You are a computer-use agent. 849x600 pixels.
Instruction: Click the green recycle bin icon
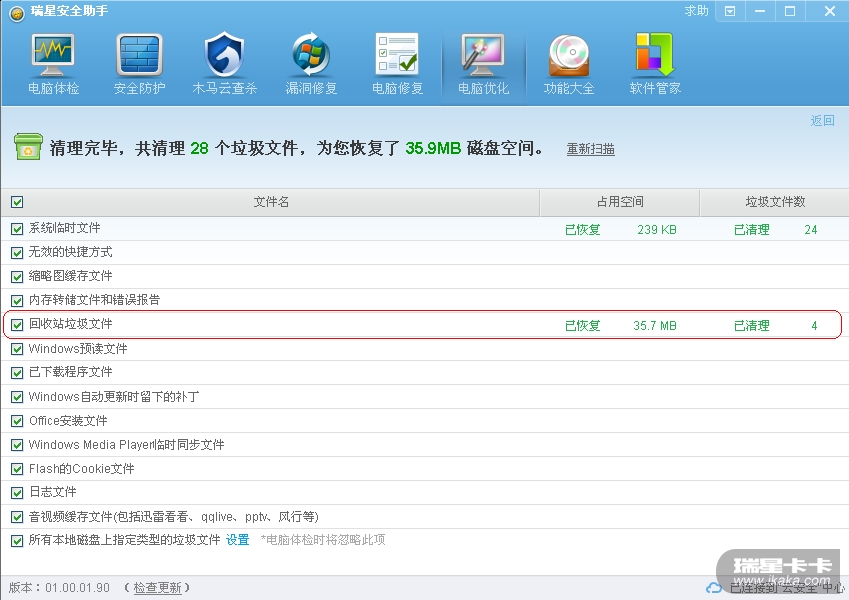tap(28, 147)
